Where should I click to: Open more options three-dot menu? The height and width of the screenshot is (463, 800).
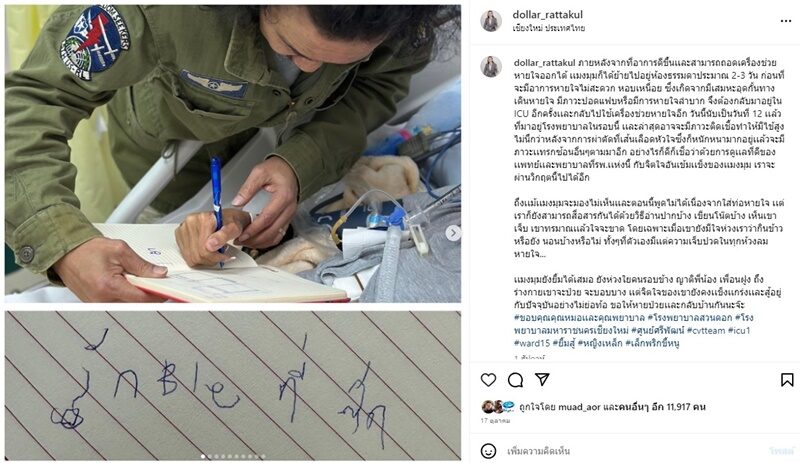(786, 21)
